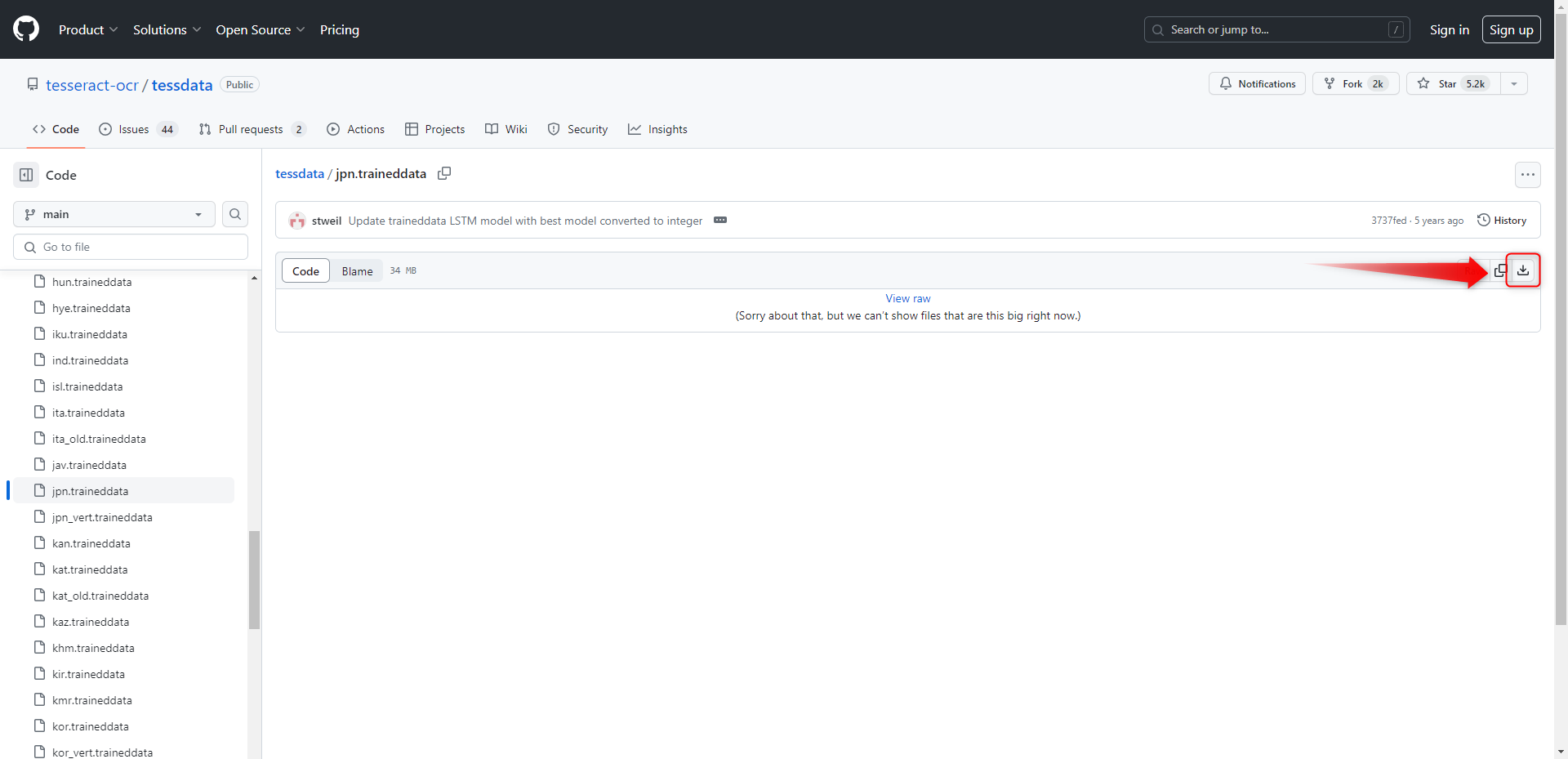
Task: Focus the Search or jump to field
Action: 1276,29
